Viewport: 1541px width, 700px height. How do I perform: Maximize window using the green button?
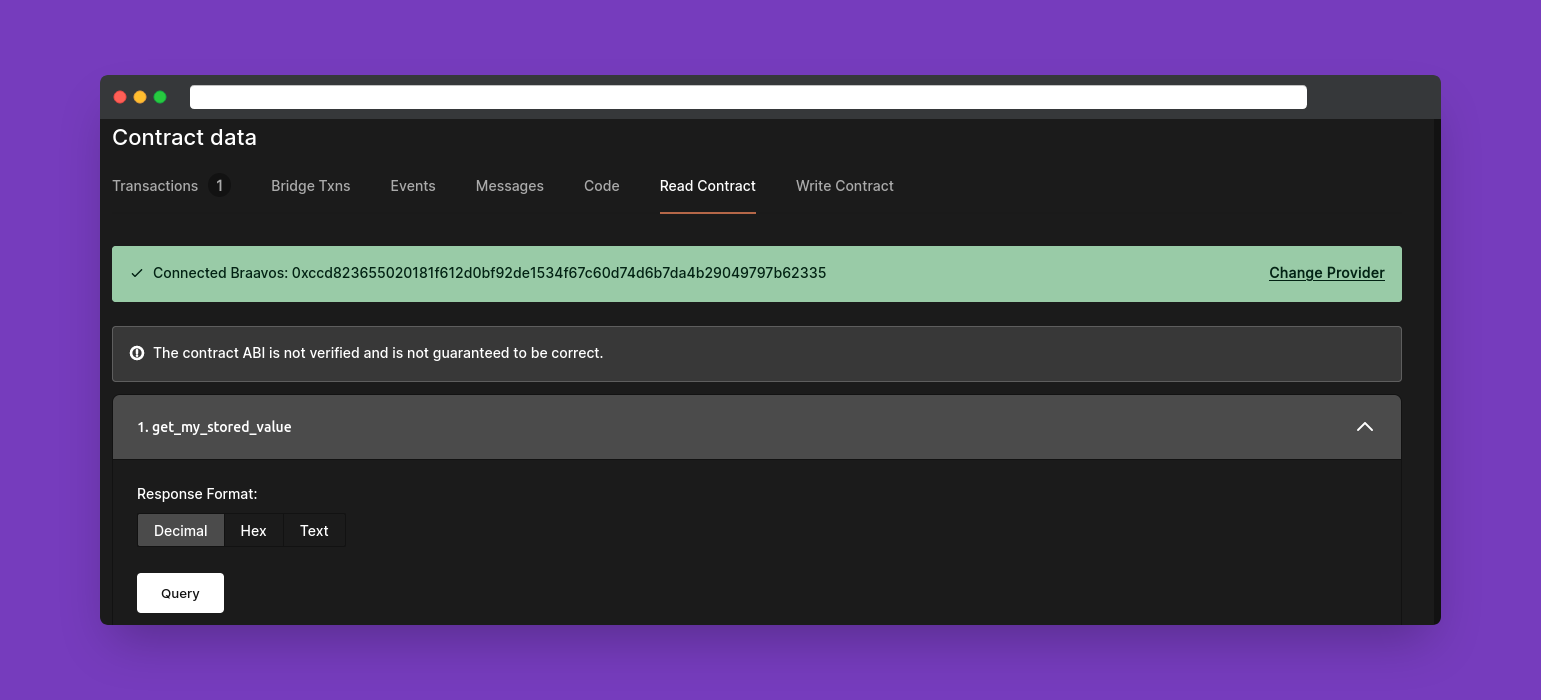pos(160,97)
